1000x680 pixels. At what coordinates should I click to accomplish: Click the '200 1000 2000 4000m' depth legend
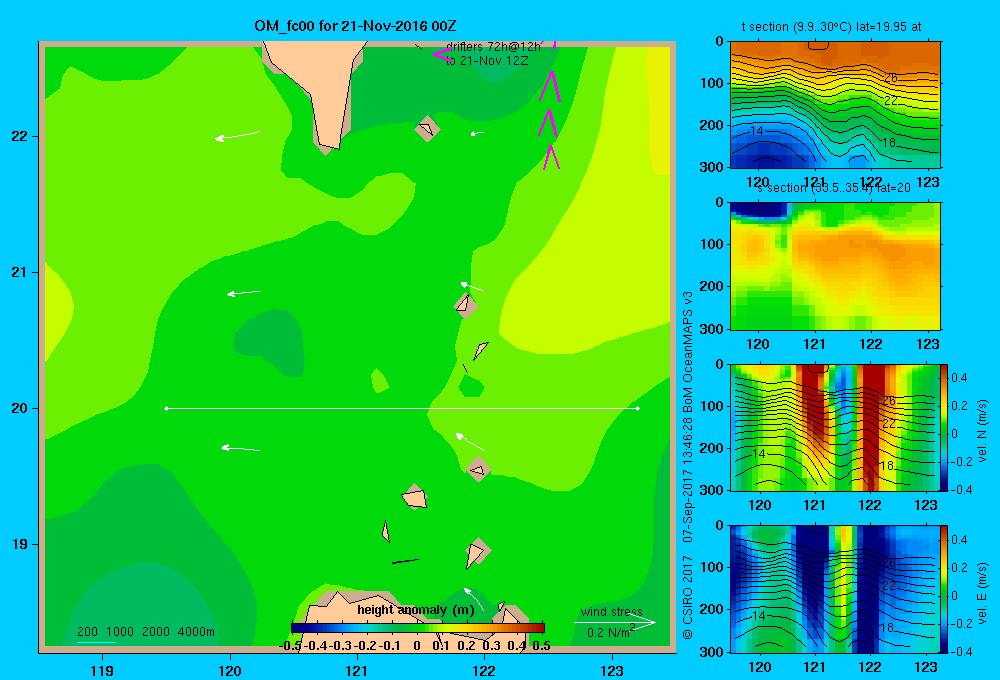pyautogui.click(x=145, y=632)
